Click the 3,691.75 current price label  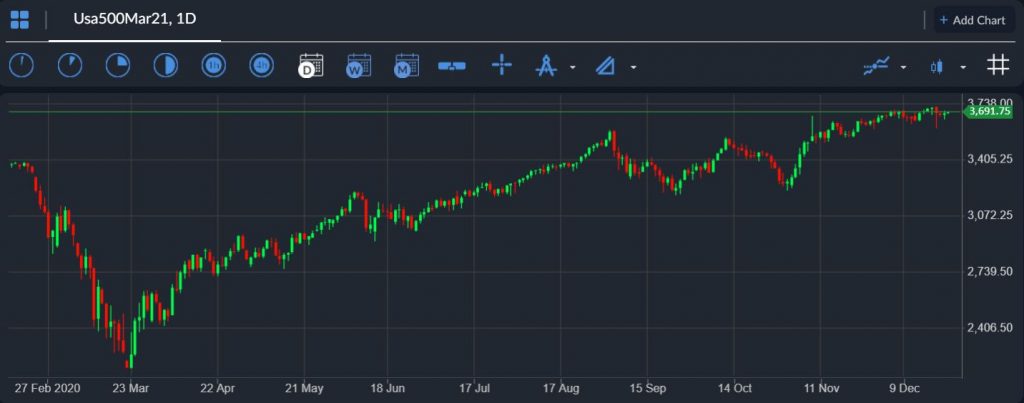pyautogui.click(x=988, y=112)
